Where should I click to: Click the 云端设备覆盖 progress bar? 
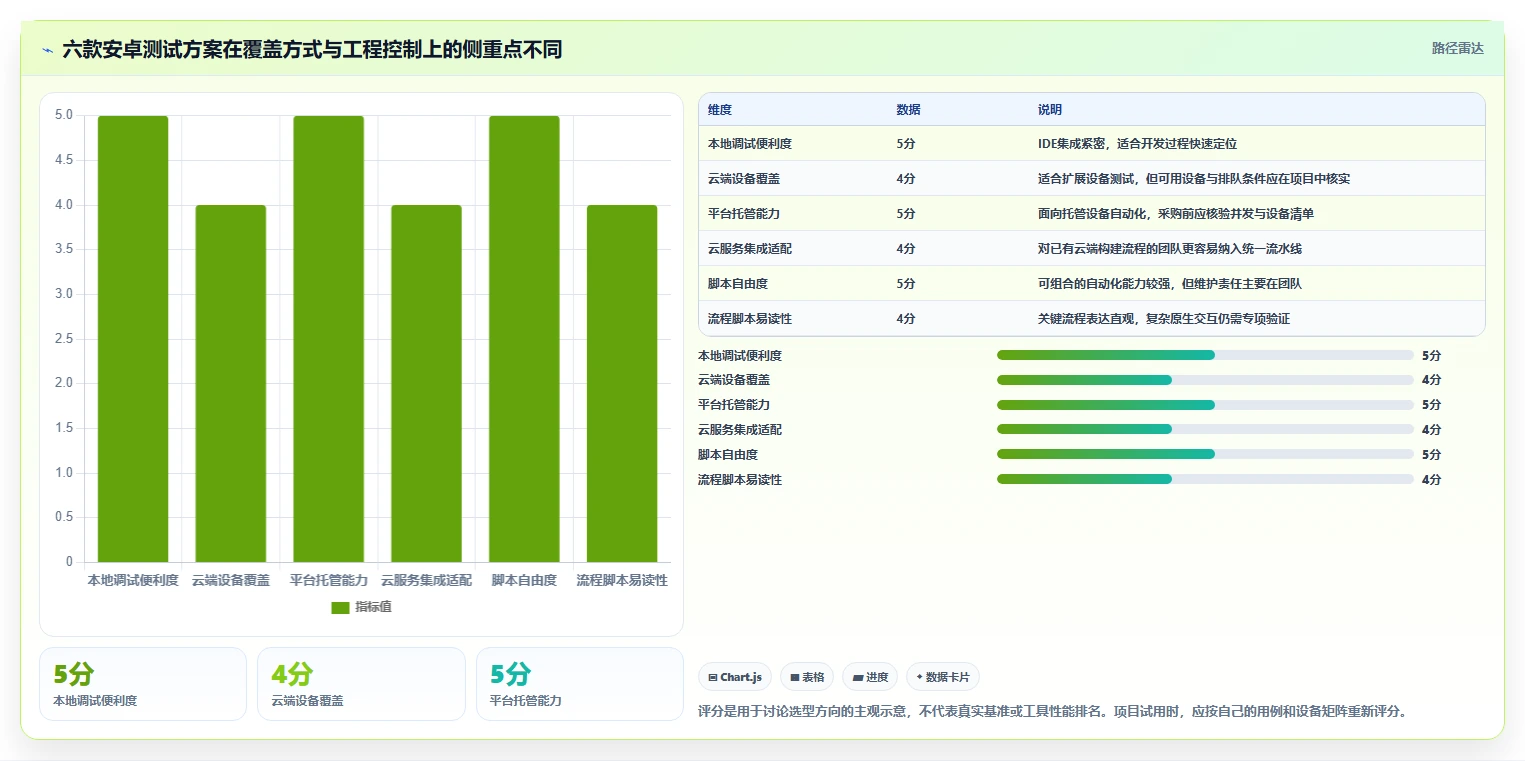point(1205,380)
